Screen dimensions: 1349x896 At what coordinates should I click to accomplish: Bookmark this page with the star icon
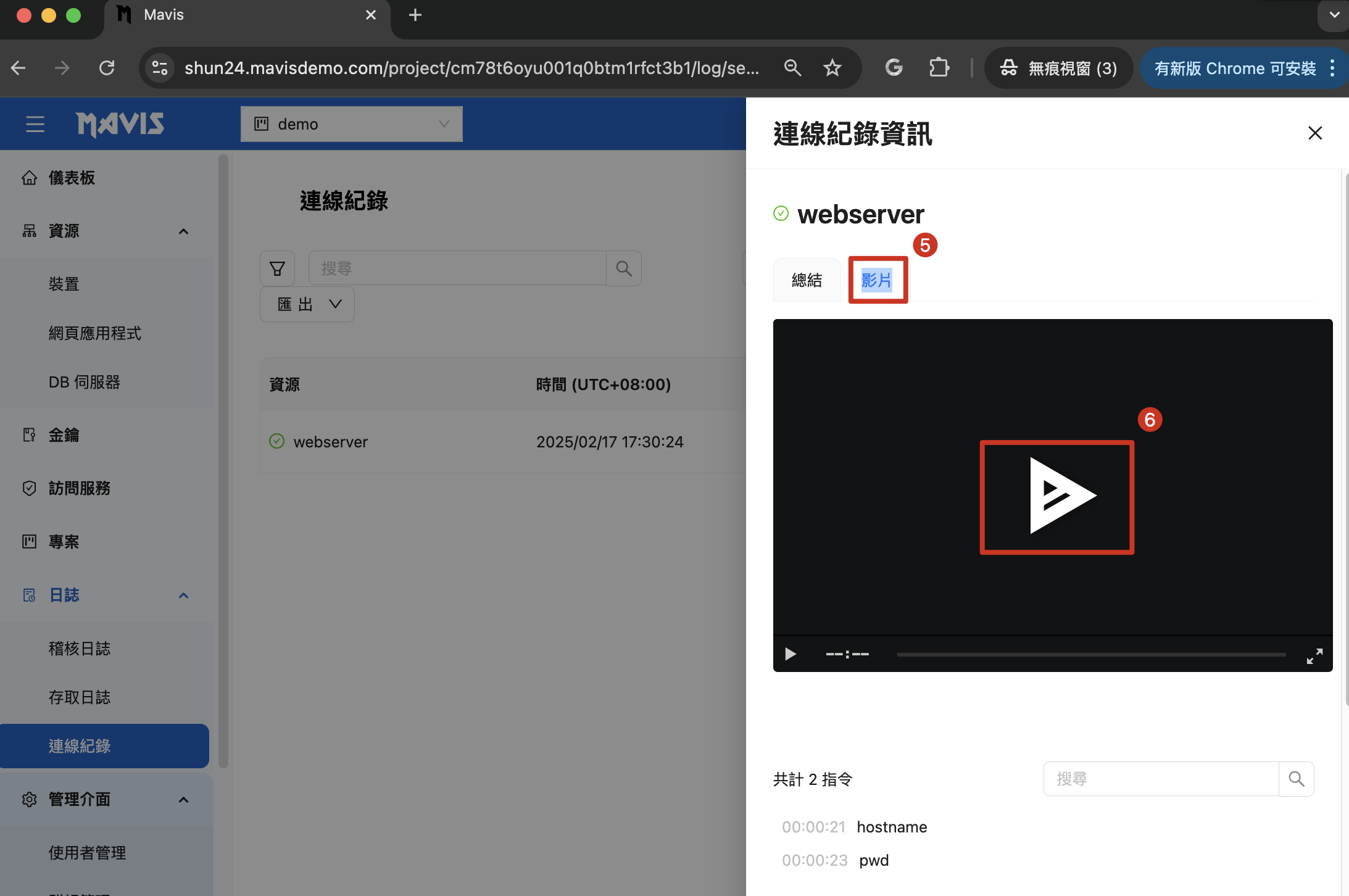(832, 68)
